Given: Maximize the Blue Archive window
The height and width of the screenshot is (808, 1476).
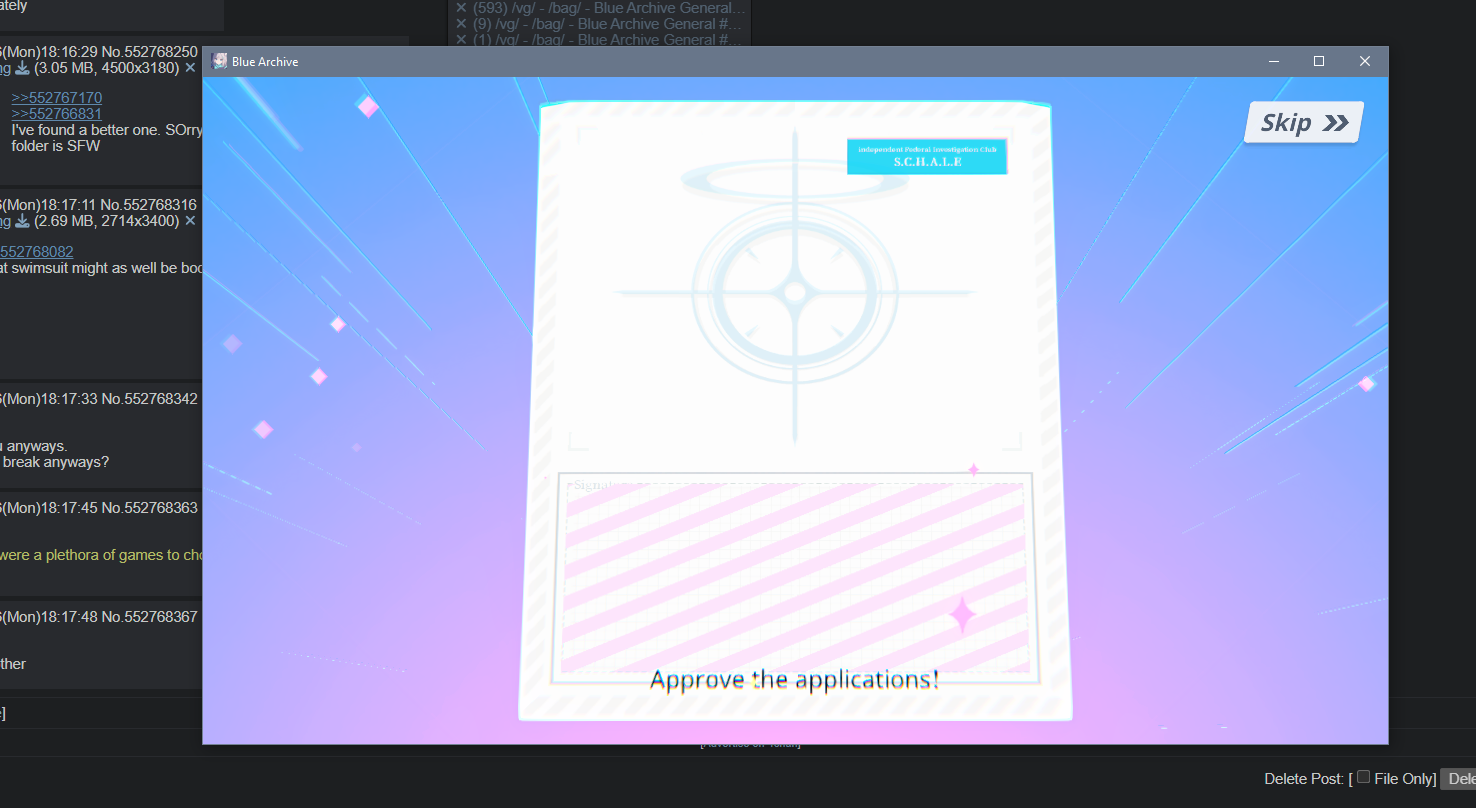Looking at the screenshot, I should point(1319,61).
